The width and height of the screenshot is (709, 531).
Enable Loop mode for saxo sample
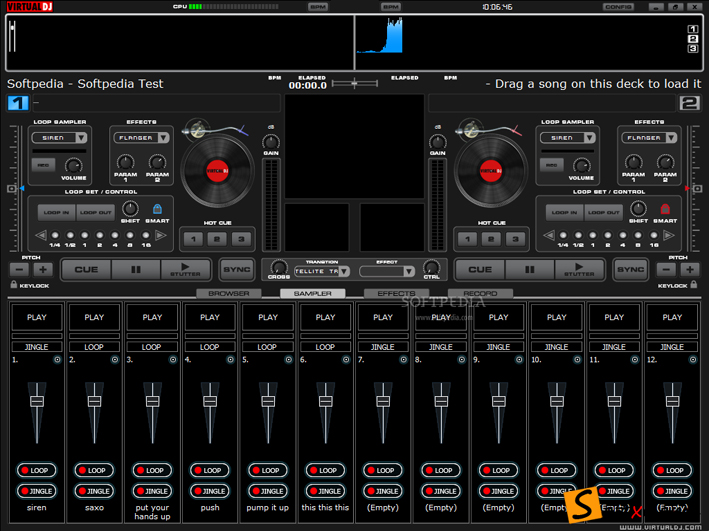(x=94, y=470)
